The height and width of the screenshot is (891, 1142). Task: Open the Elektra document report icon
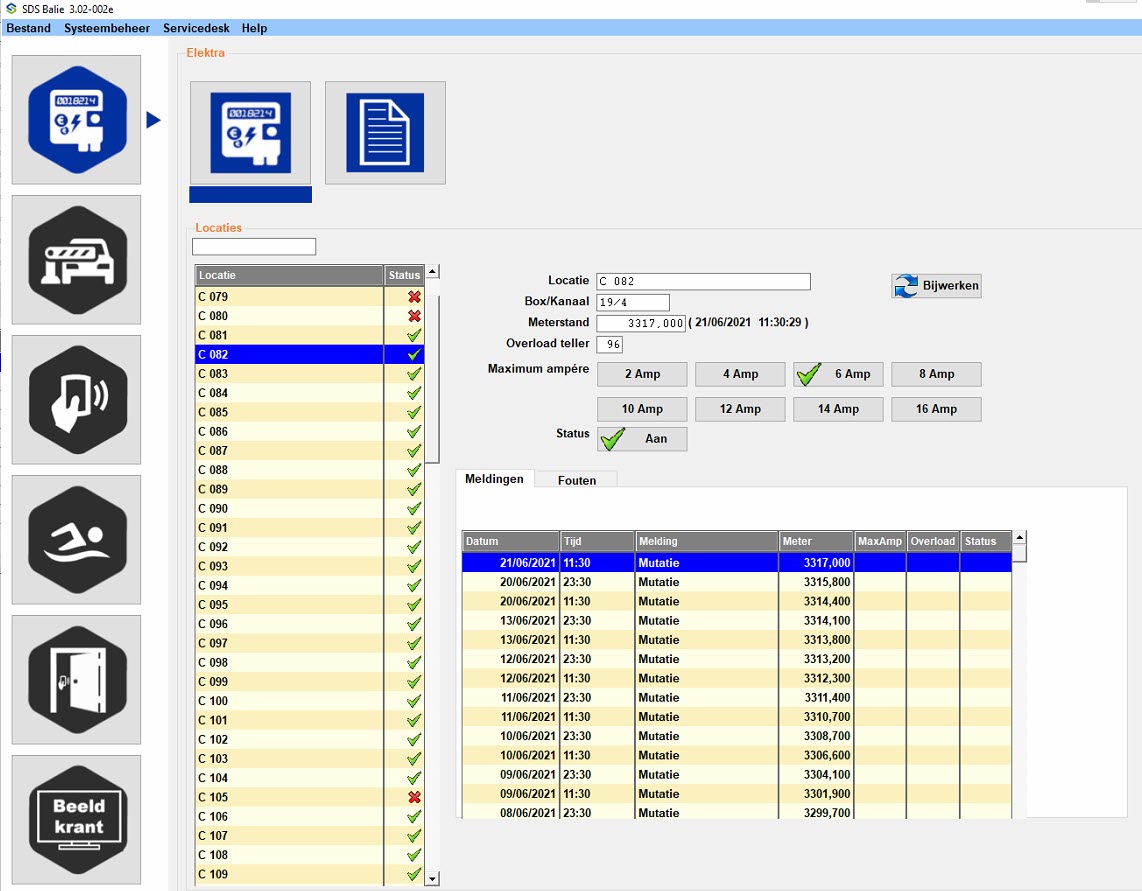click(385, 133)
